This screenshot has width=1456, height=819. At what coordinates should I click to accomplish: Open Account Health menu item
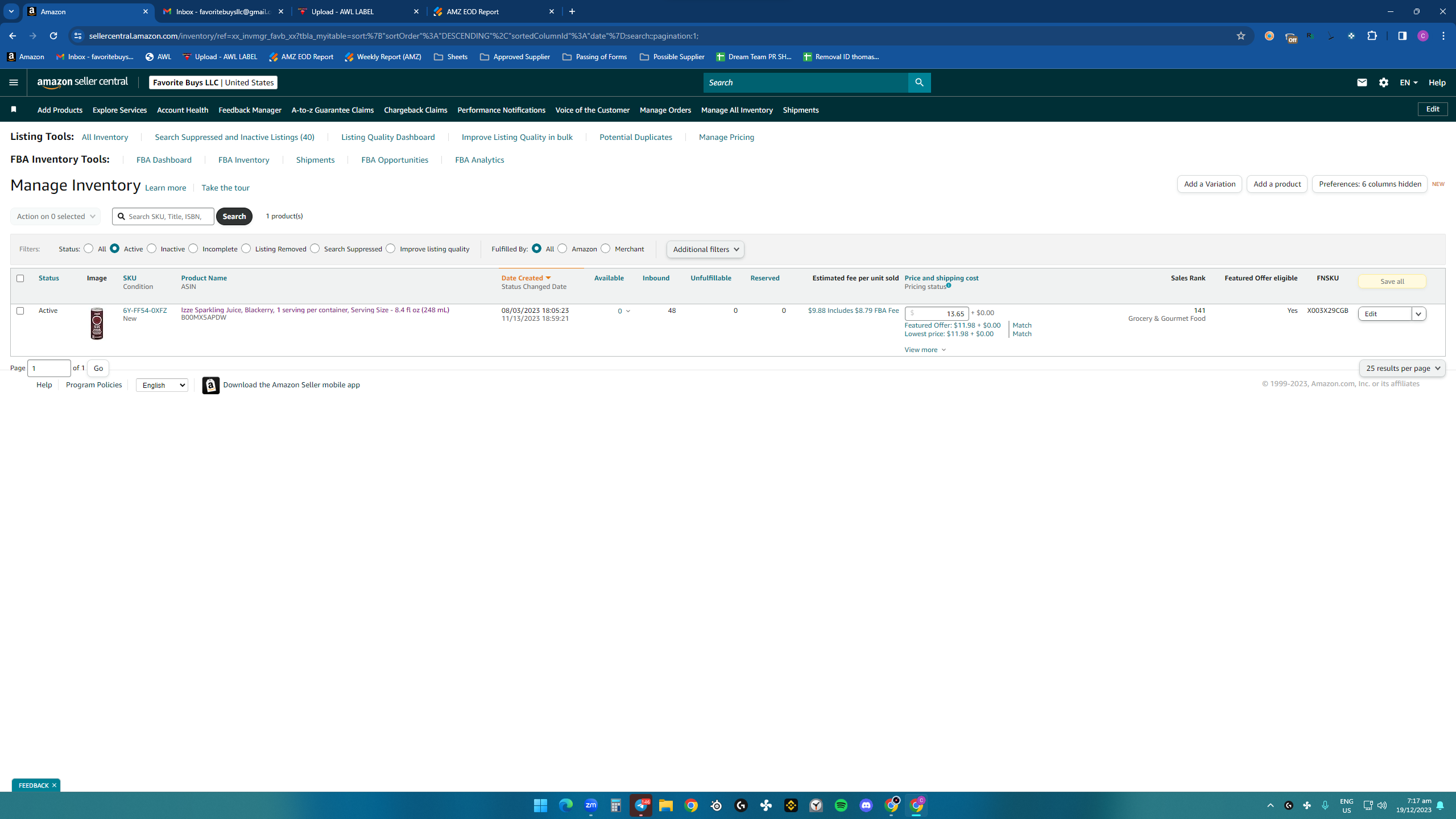(183, 110)
